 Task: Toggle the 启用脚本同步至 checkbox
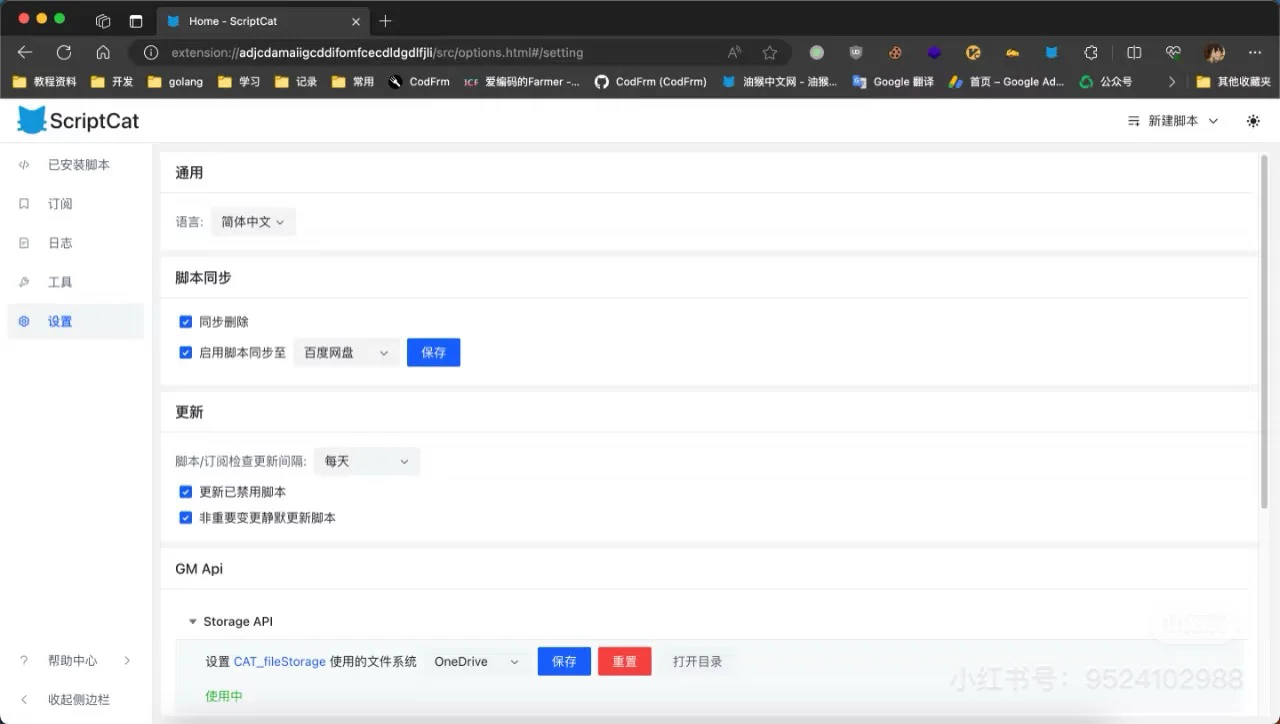185,353
